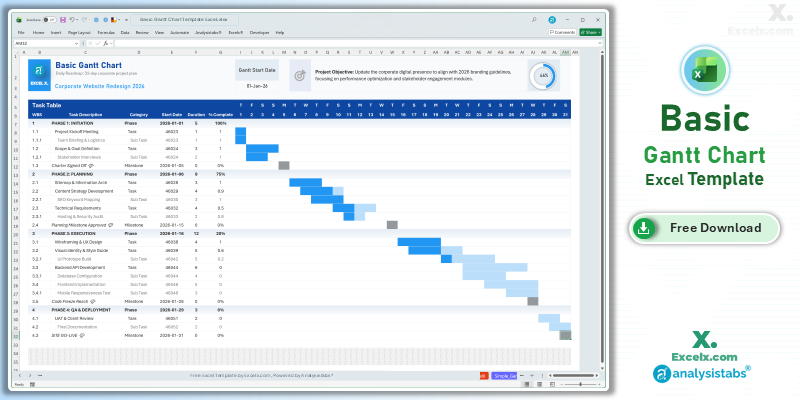Open the File menu
The image size is (800, 400).
pyautogui.click(x=21, y=32)
